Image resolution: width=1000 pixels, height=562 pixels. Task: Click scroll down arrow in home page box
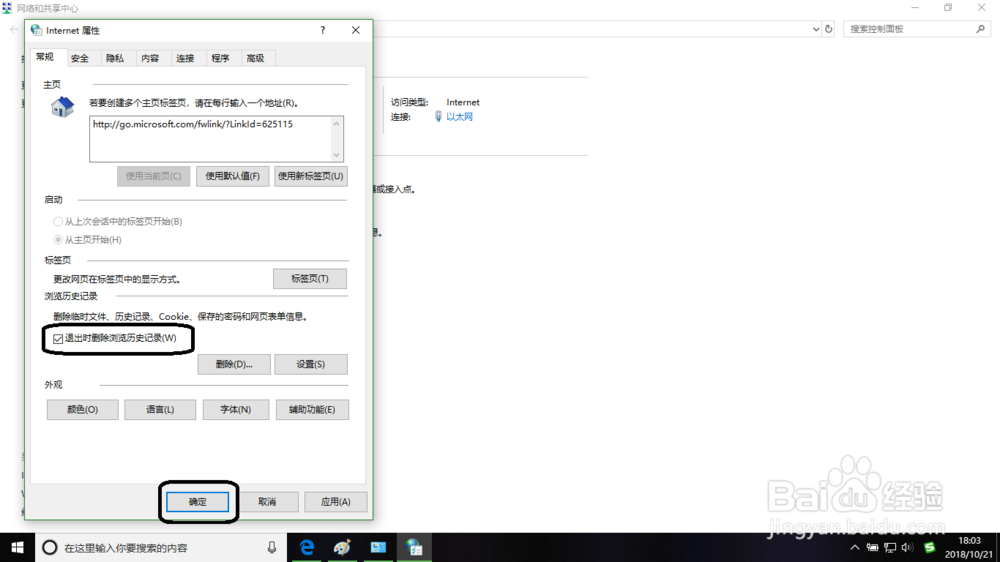[336, 154]
